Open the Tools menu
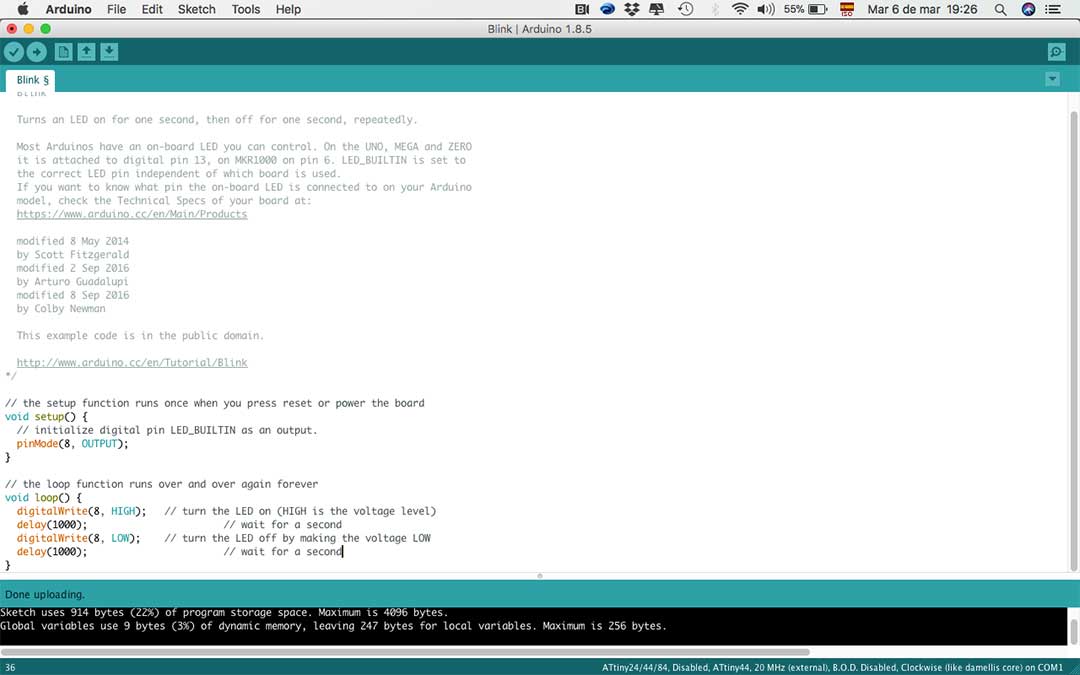The image size is (1080, 675). [245, 9]
